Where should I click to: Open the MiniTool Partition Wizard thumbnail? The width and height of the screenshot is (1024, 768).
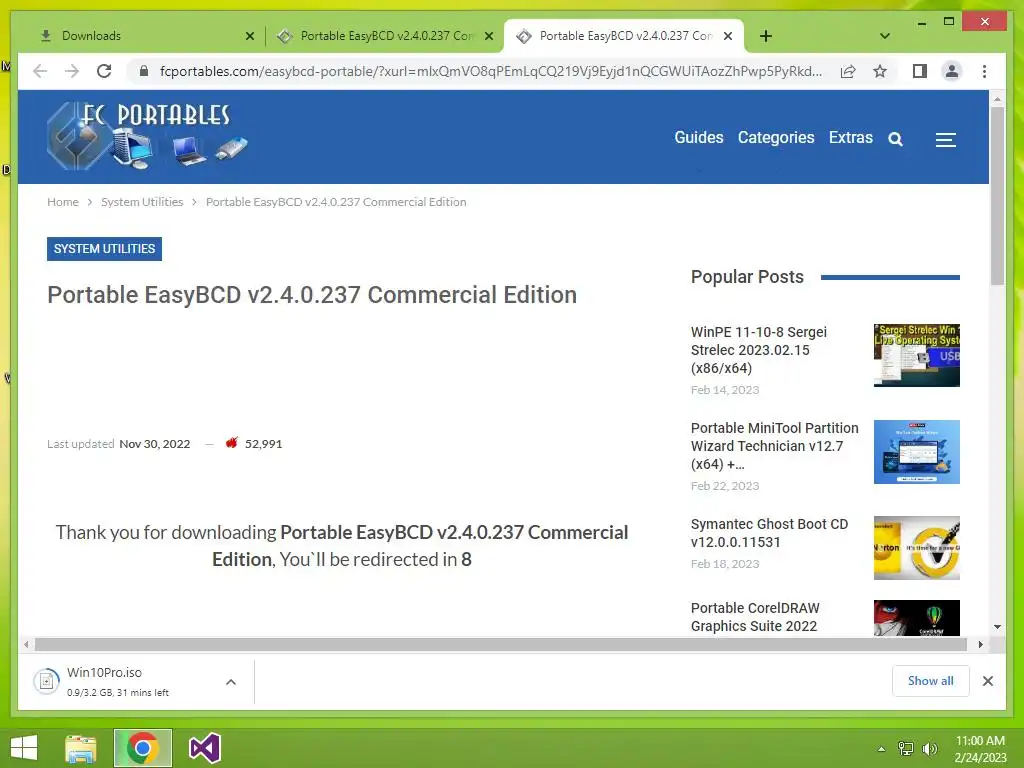[x=917, y=452]
